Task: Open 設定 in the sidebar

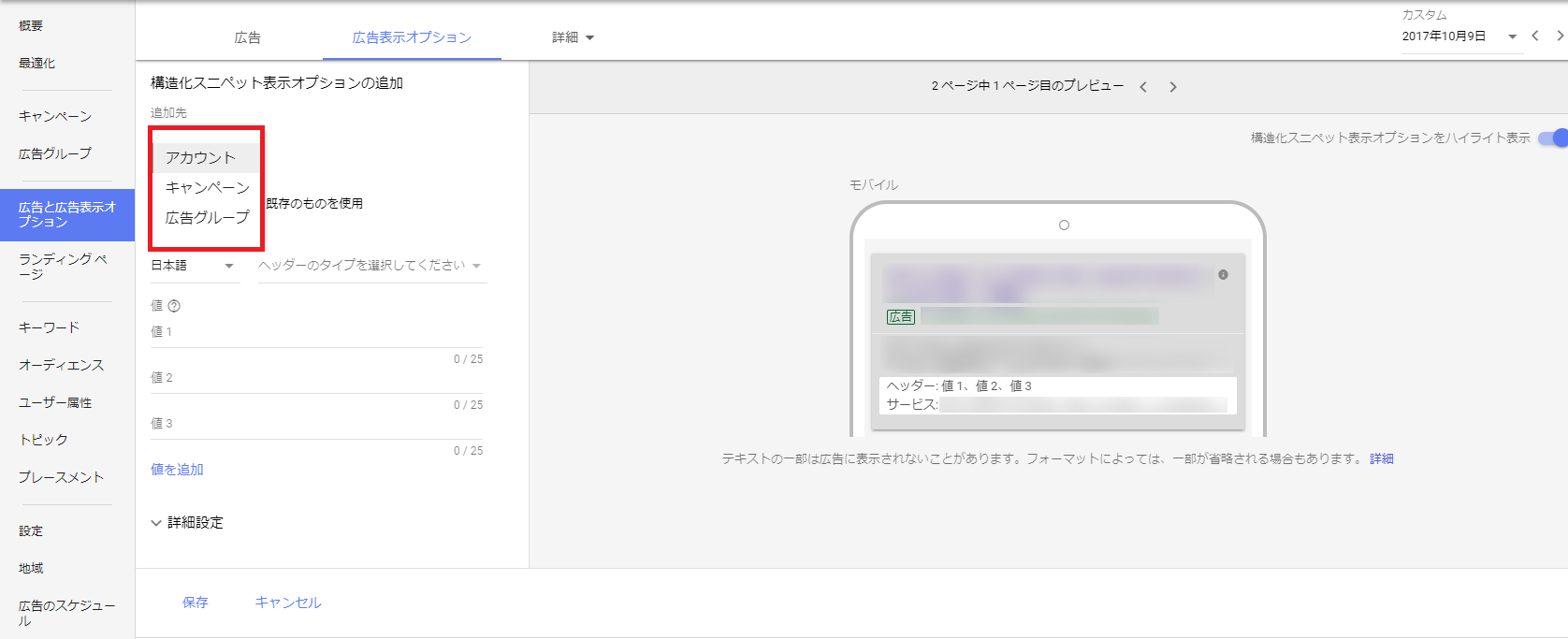Action: [31, 530]
